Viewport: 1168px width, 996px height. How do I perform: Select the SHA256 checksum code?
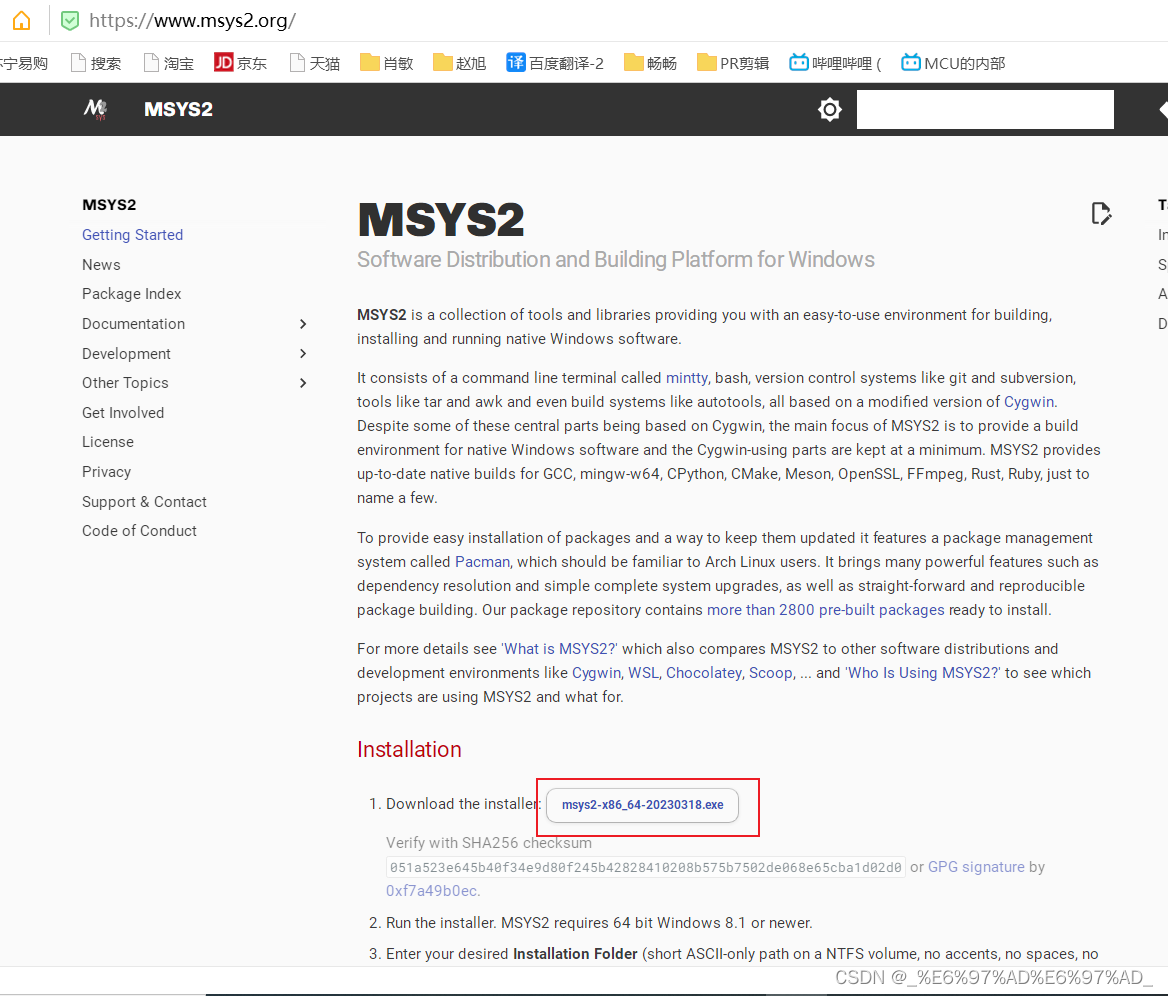tap(646, 867)
